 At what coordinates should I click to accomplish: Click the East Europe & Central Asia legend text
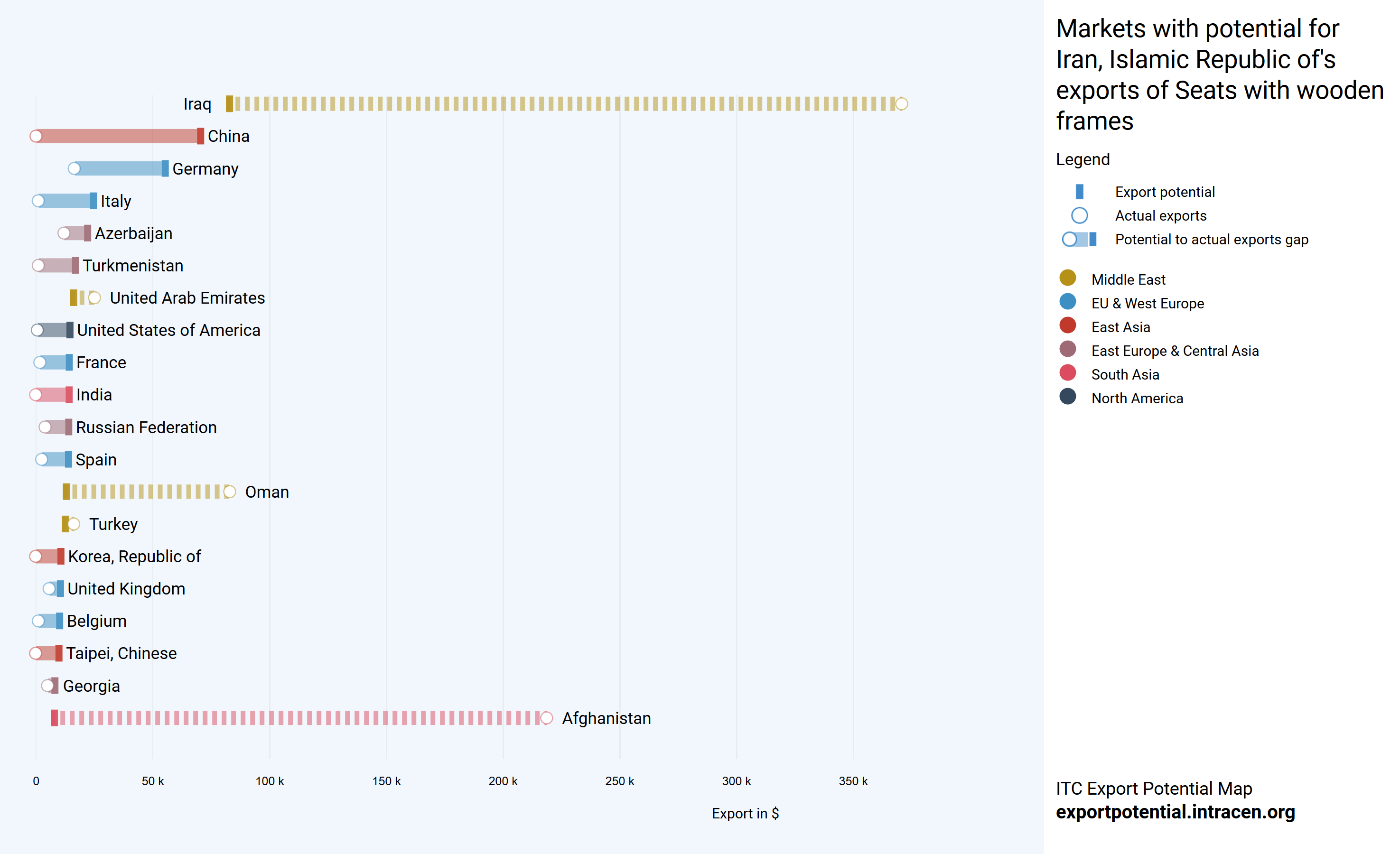[1175, 351]
